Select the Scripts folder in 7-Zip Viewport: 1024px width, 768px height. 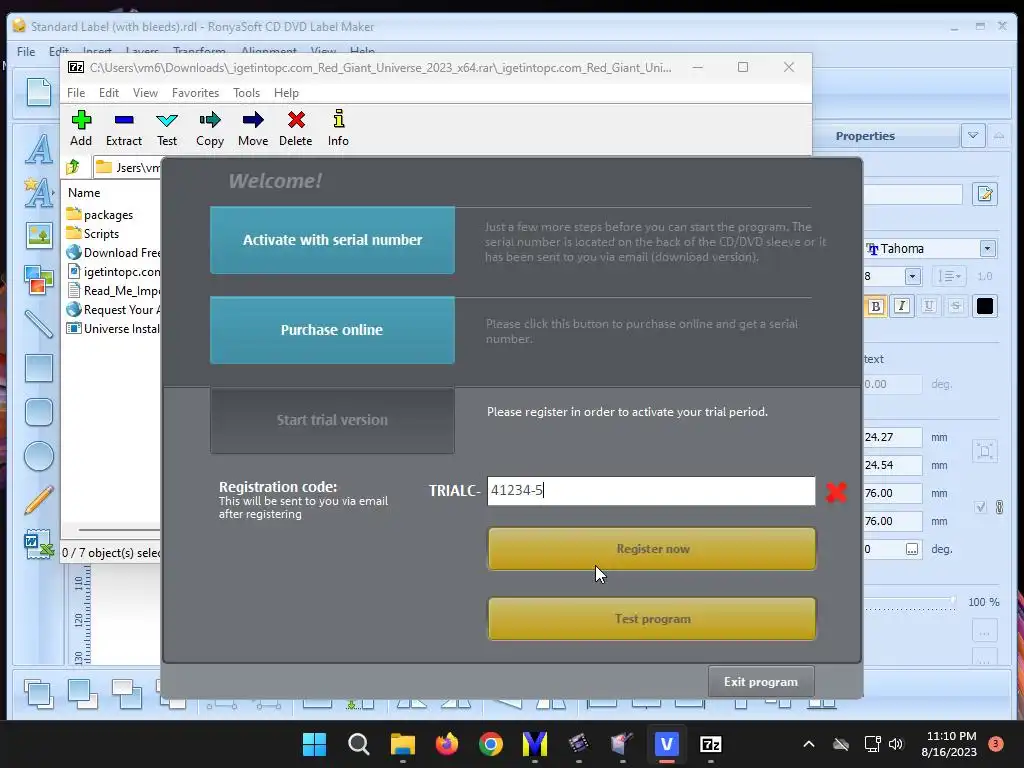click(93, 234)
